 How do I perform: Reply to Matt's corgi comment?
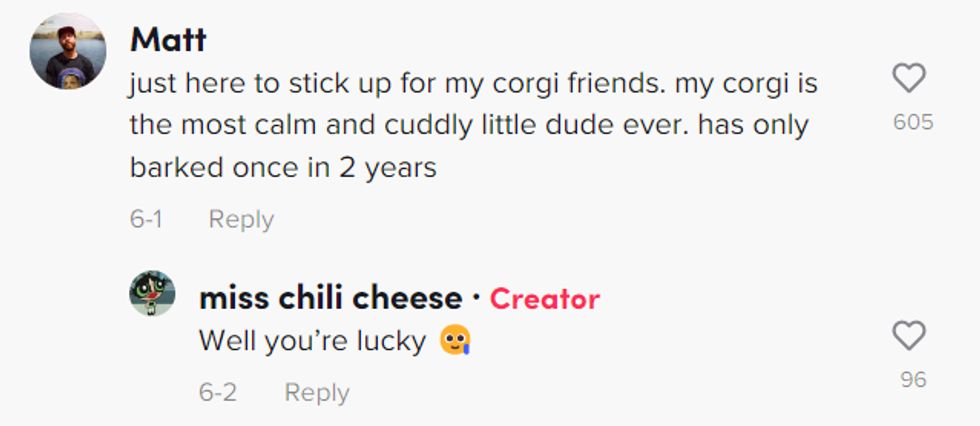(x=241, y=220)
